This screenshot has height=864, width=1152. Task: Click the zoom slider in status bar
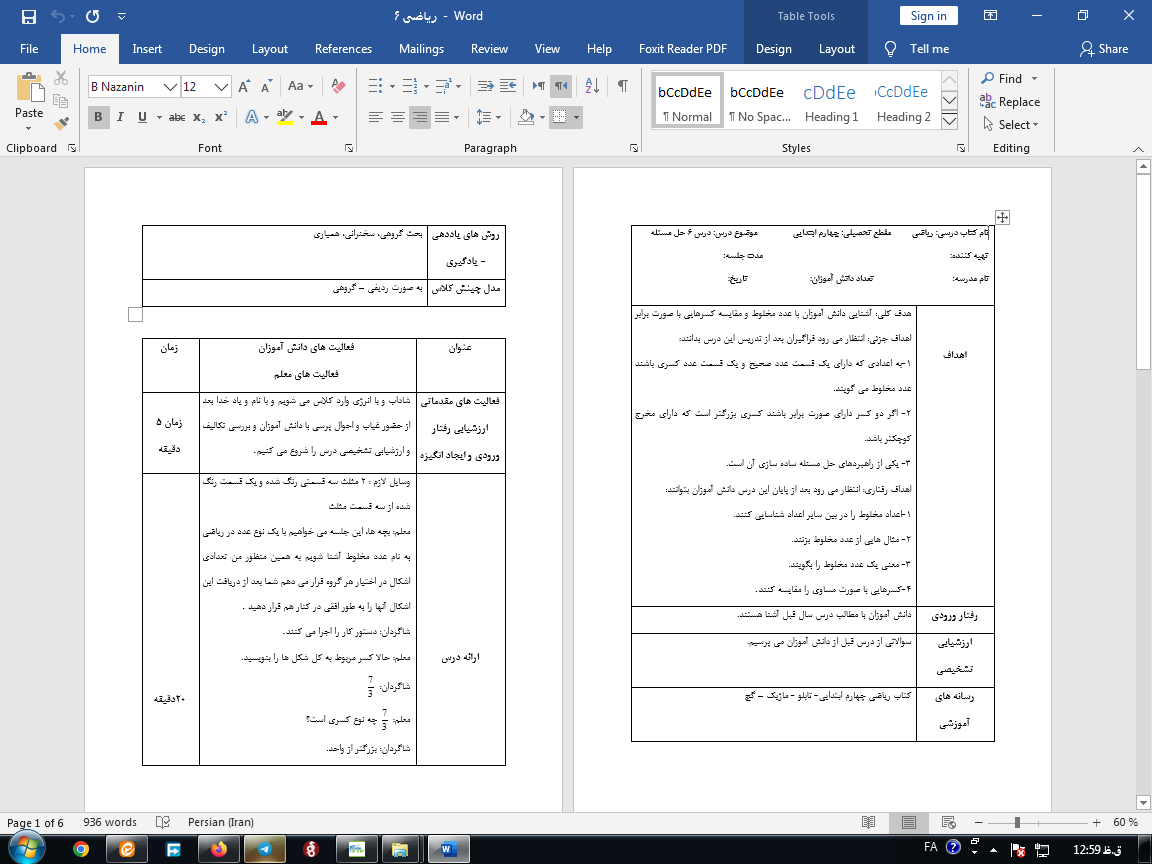pos(1017,822)
